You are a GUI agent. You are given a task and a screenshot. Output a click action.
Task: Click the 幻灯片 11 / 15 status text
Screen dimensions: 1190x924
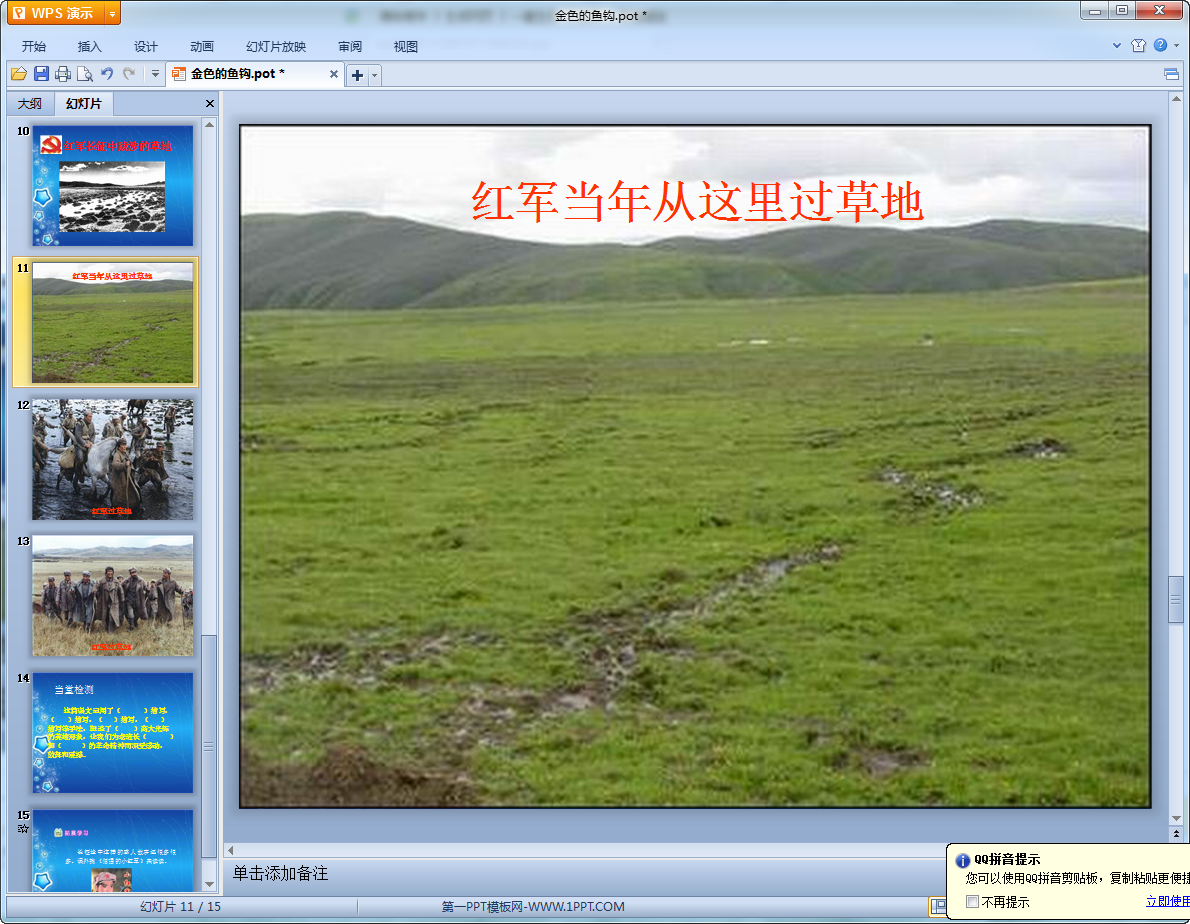[180, 907]
